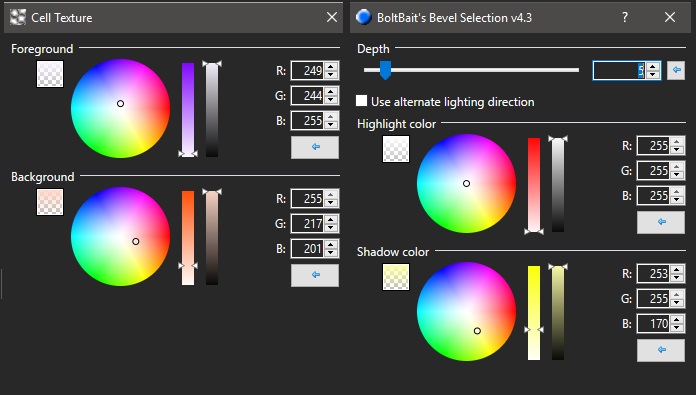Increment Foreground R value up arrow
This screenshot has width=696, height=395.
pyautogui.click(x=331, y=67)
